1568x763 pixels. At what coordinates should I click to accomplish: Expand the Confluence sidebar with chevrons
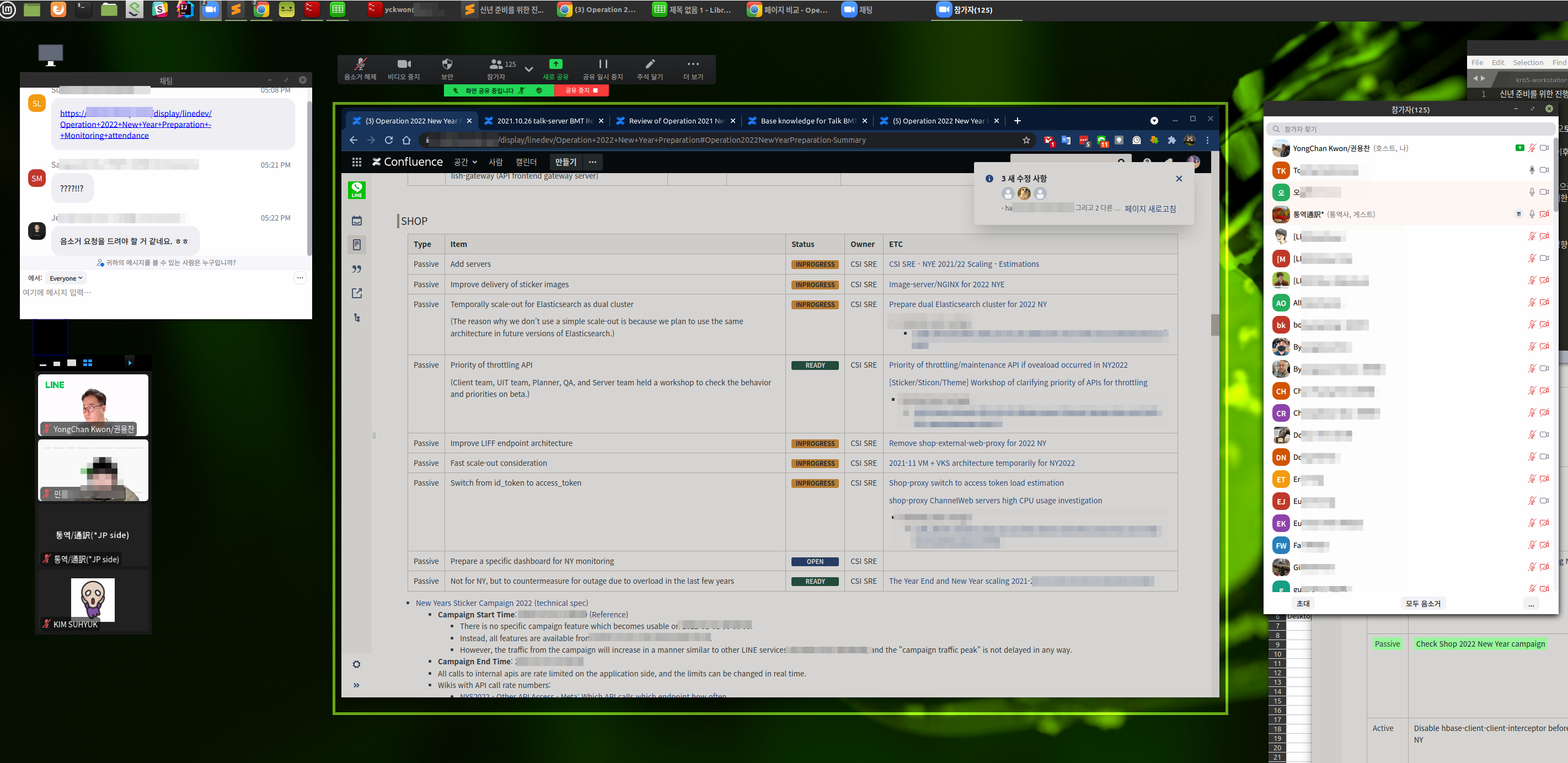pyautogui.click(x=357, y=685)
